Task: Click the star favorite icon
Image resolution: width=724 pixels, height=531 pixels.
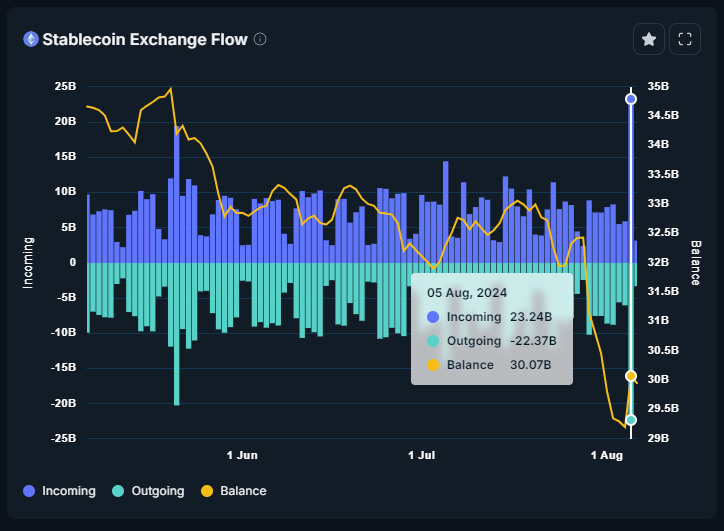Action: click(x=649, y=39)
